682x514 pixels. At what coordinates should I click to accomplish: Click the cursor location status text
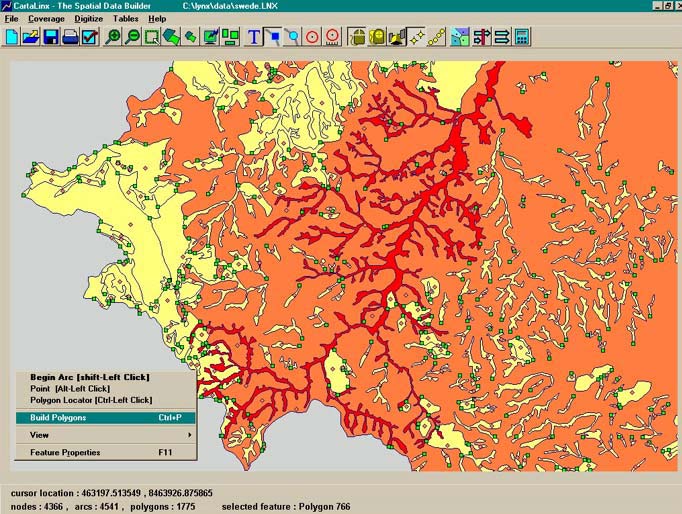pos(112,493)
